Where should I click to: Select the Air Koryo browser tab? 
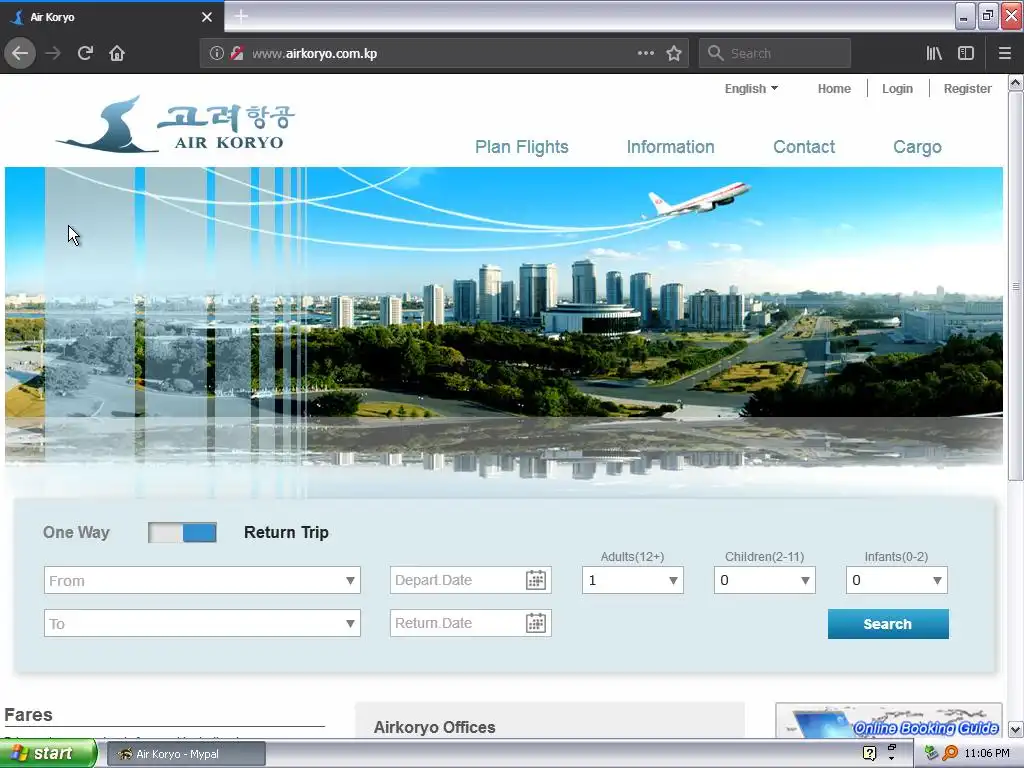click(112, 17)
